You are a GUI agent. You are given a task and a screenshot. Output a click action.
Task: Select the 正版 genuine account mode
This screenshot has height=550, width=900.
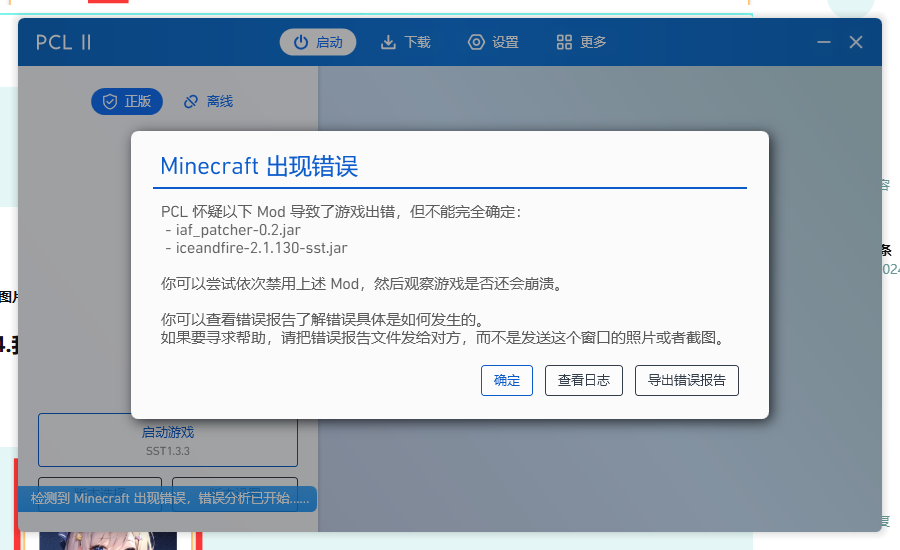tap(127, 102)
